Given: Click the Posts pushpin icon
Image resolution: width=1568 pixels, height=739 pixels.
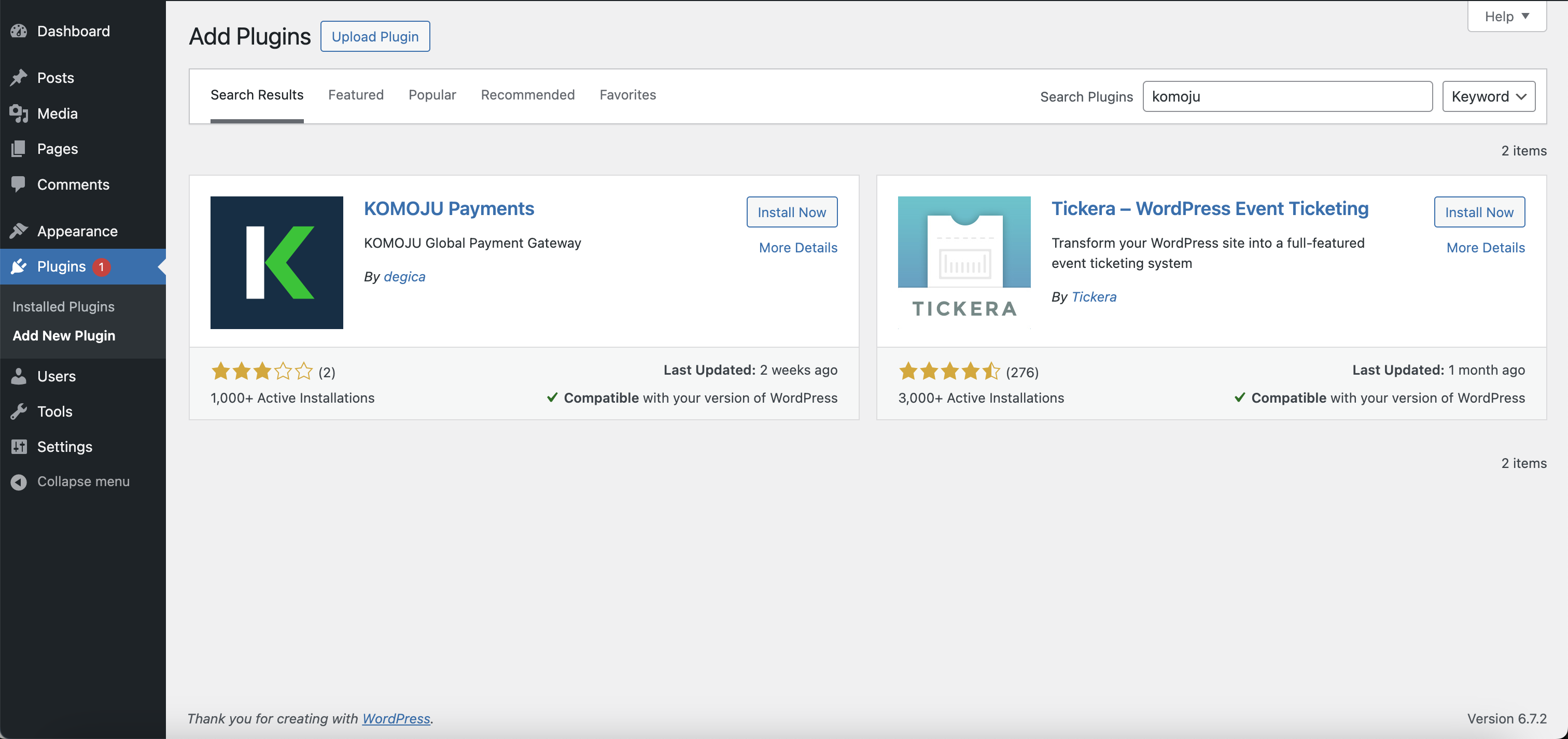Looking at the screenshot, I should pyautogui.click(x=19, y=78).
